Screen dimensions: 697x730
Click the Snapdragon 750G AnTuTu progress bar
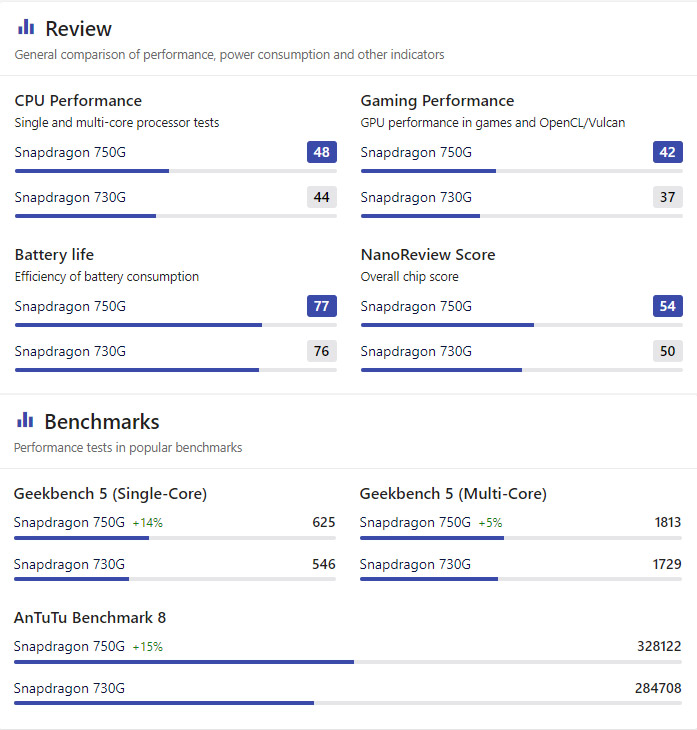(x=347, y=662)
